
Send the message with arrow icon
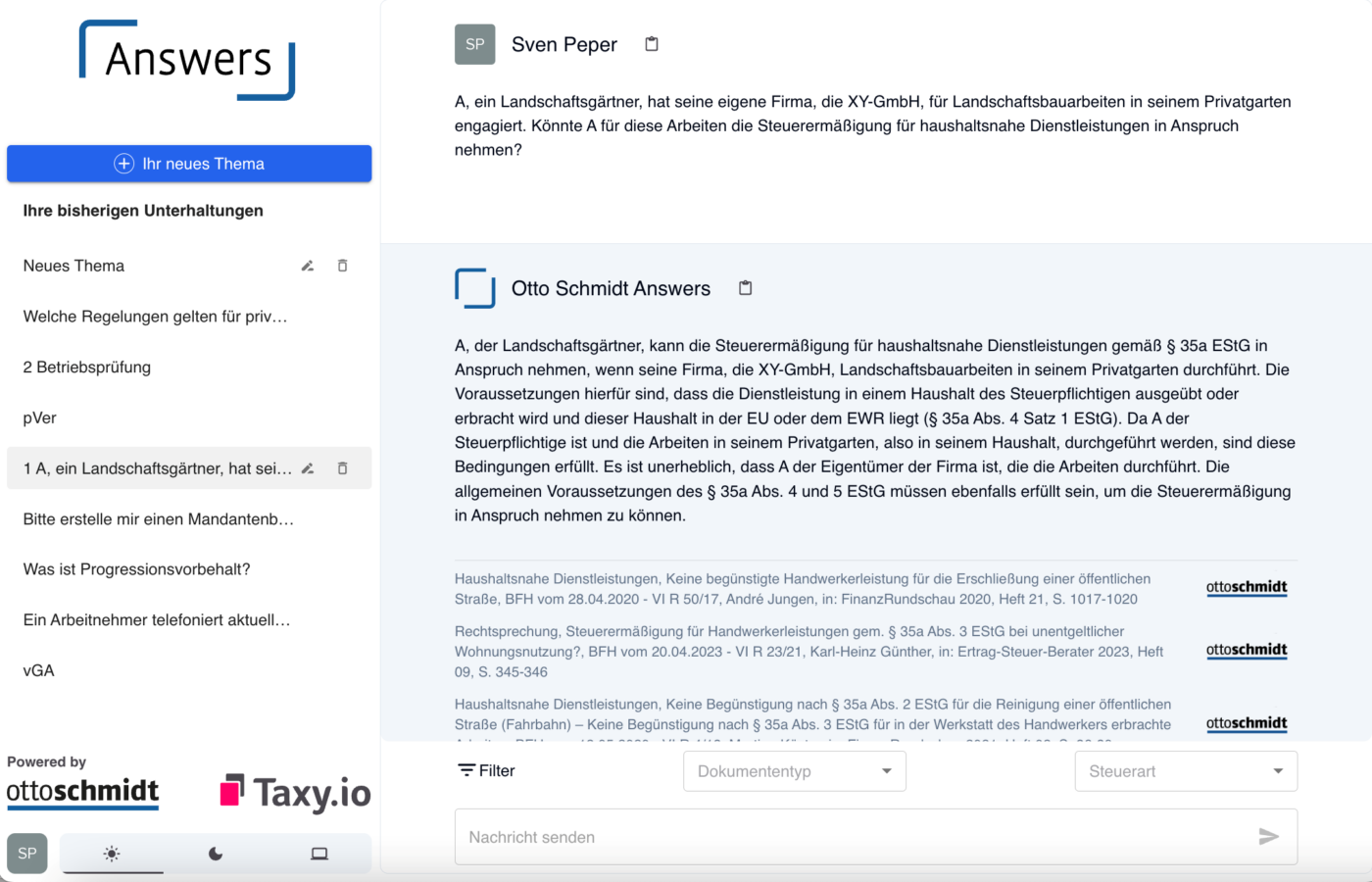1268,836
